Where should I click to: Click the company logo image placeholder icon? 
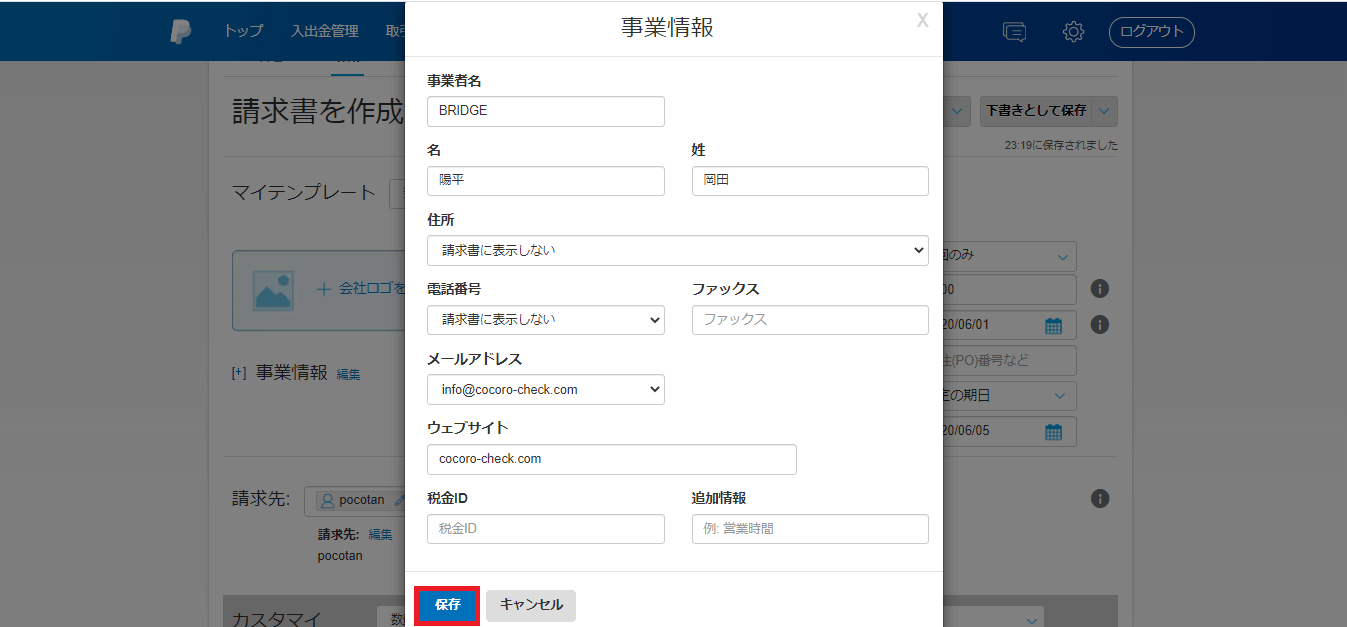tap(273, 290)
